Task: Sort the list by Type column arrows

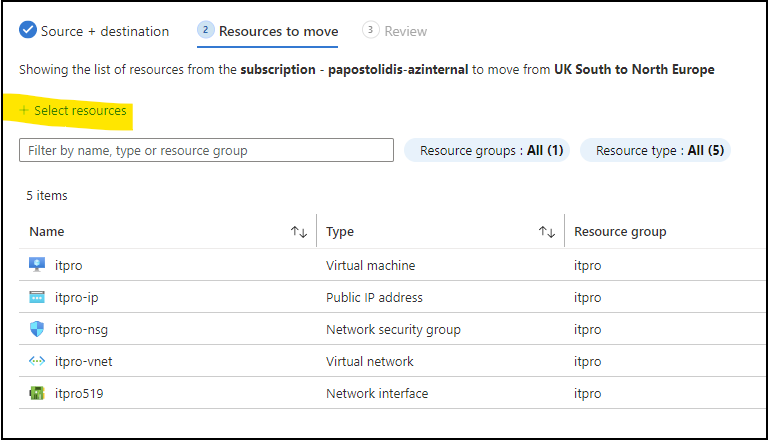Action: [x=546, y=232]
